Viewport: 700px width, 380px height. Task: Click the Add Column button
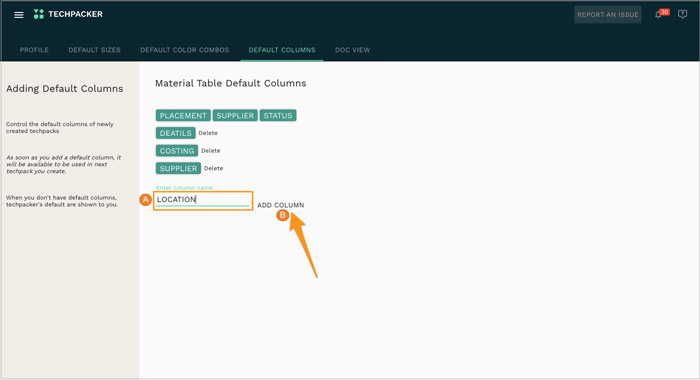click(x=280, y=205)
